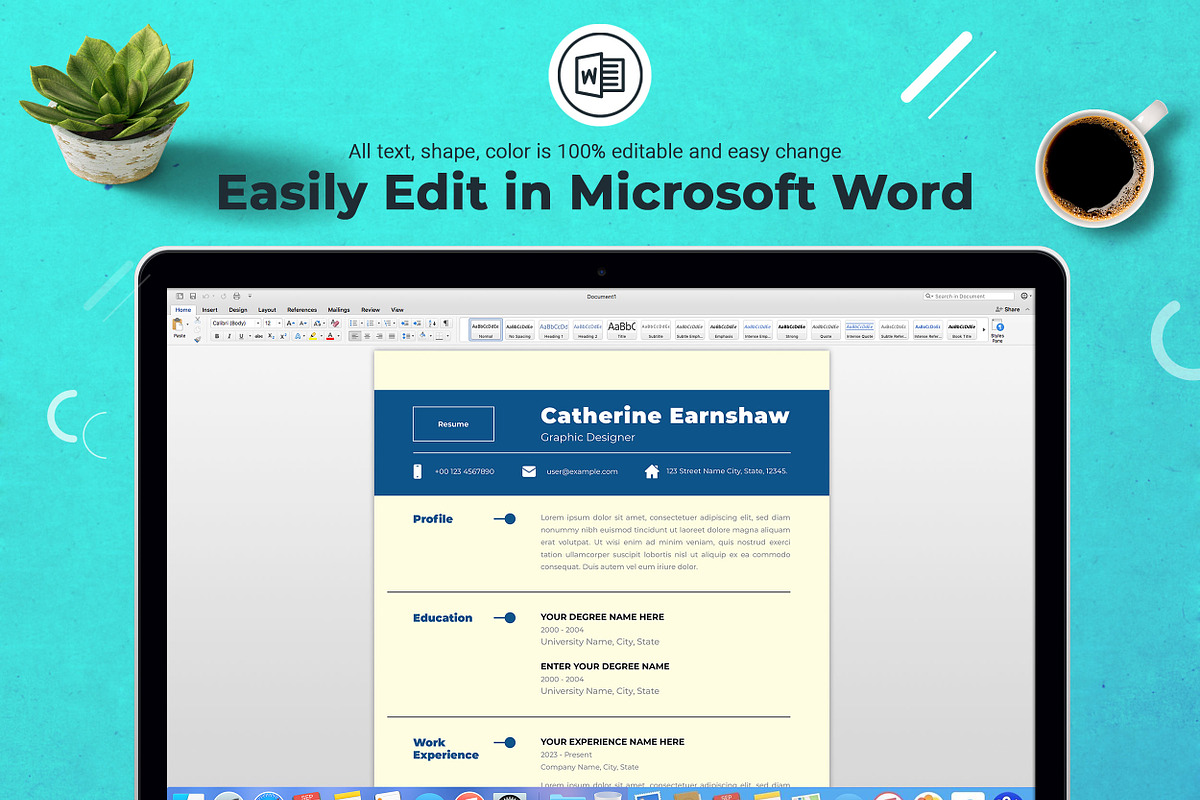
Task: Collapse the ribbon using the chevron near Share
Action: 1027,309
